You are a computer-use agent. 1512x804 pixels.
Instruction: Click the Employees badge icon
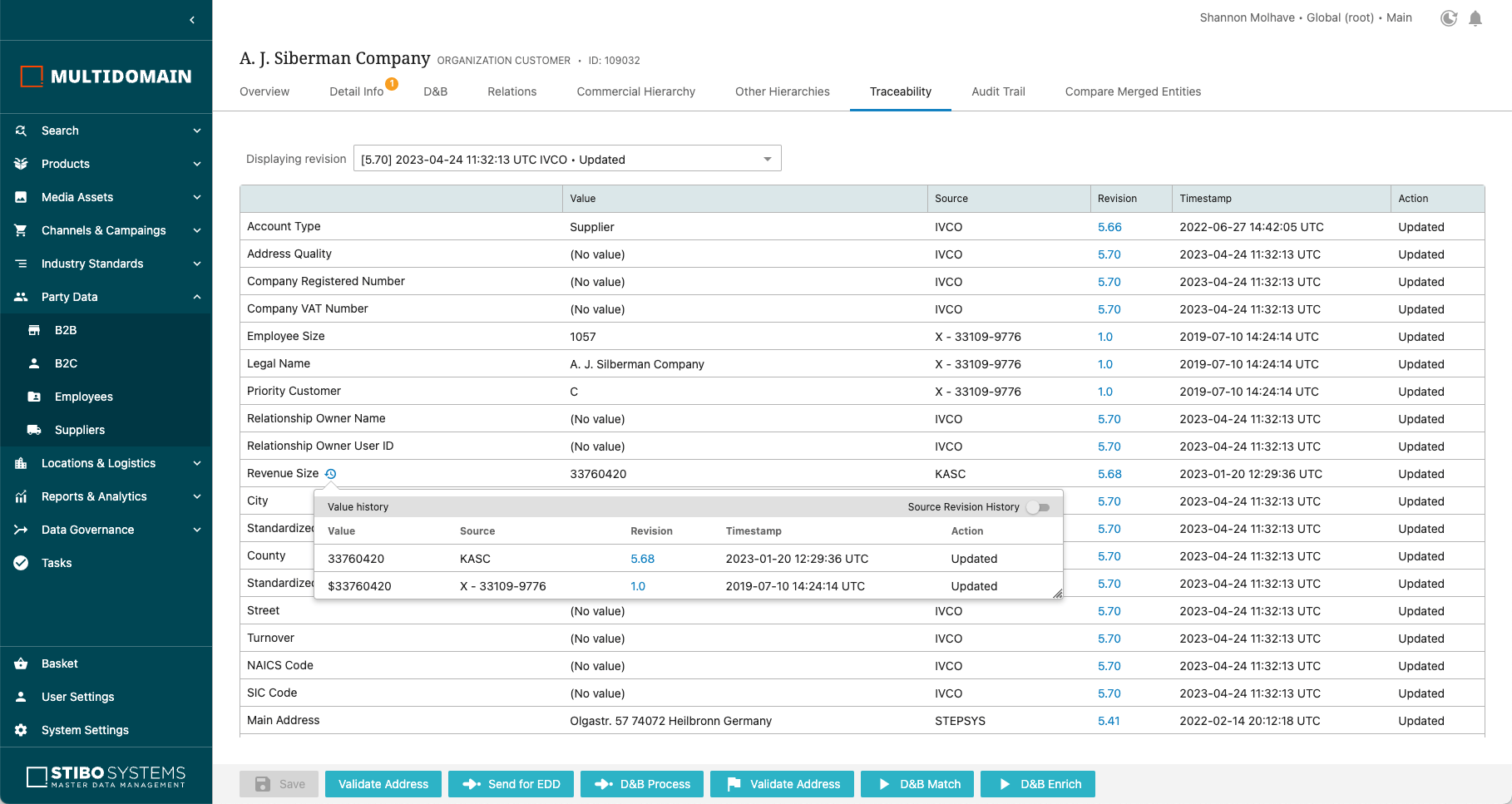pyautogui.click(x=34, y=397)
